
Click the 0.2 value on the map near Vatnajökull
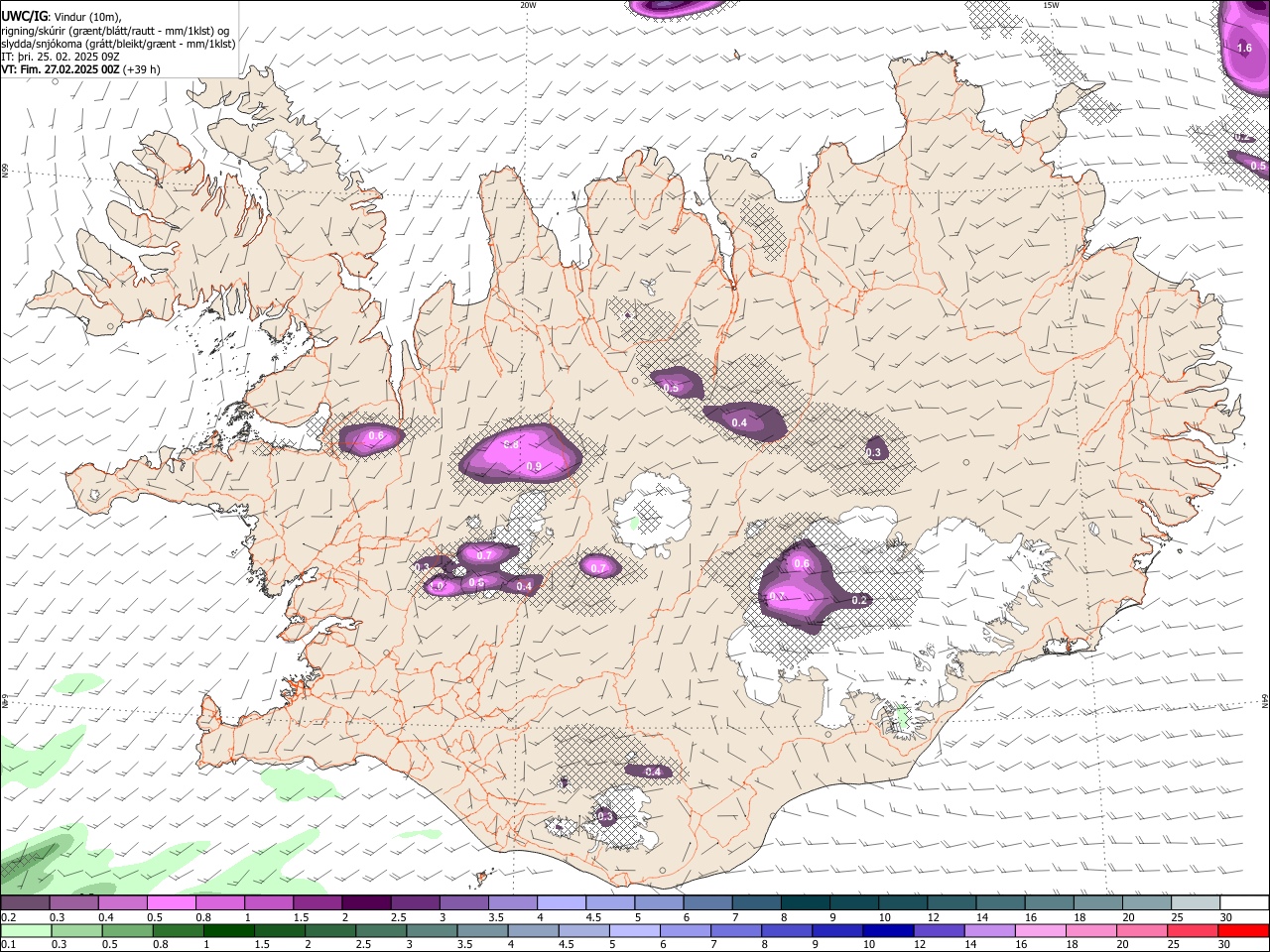(859, 600)
